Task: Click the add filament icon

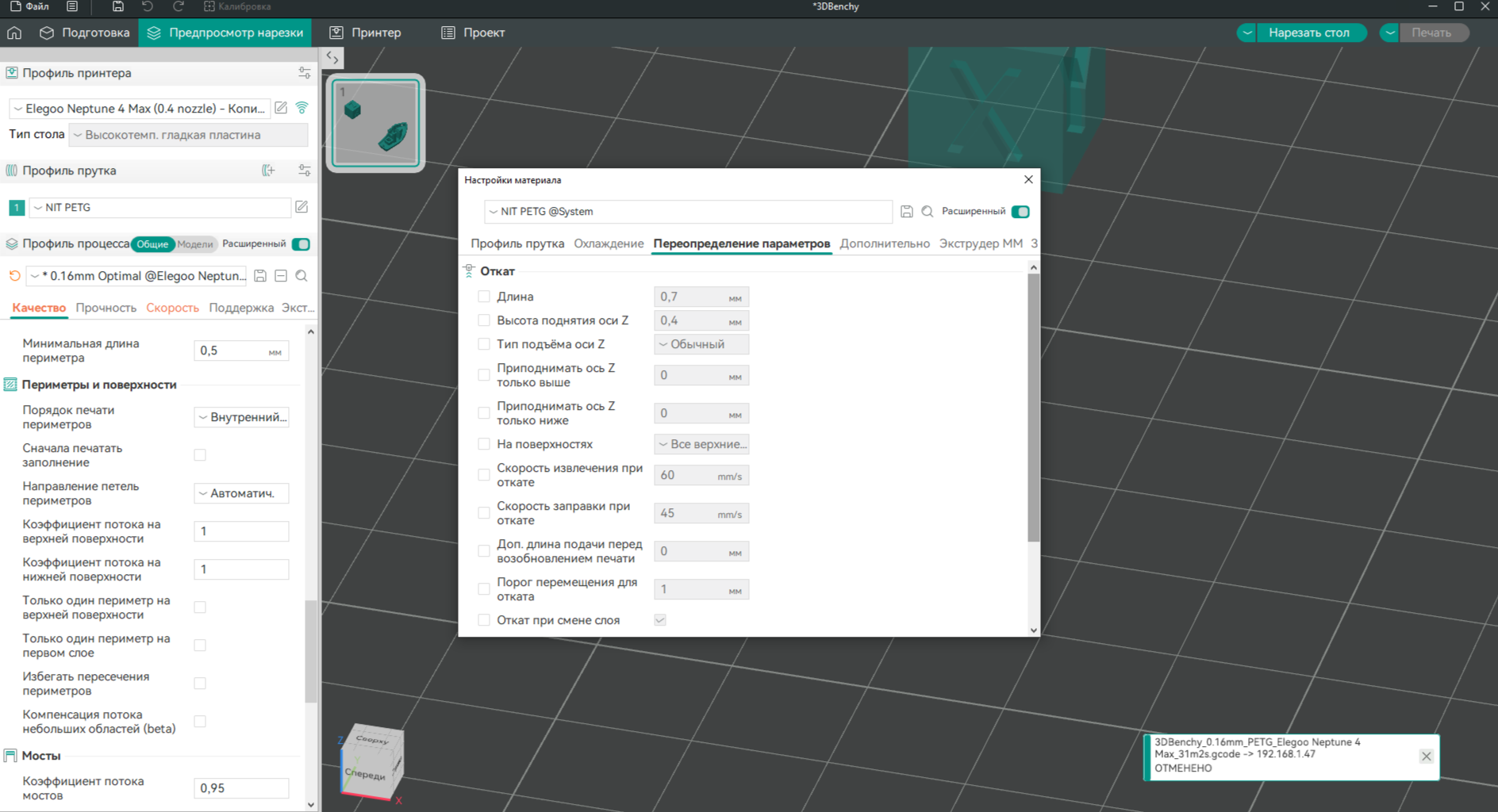Action: tap(268, 170)
